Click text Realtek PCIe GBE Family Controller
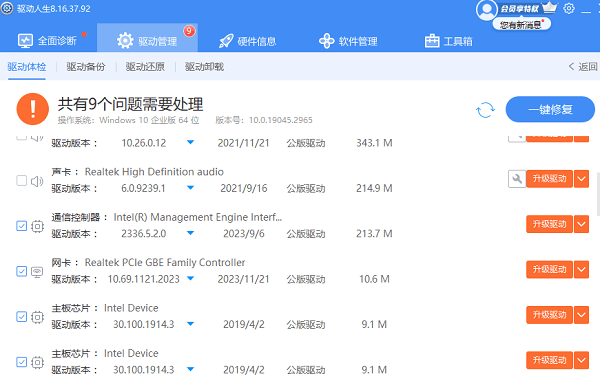 [165, 262]
